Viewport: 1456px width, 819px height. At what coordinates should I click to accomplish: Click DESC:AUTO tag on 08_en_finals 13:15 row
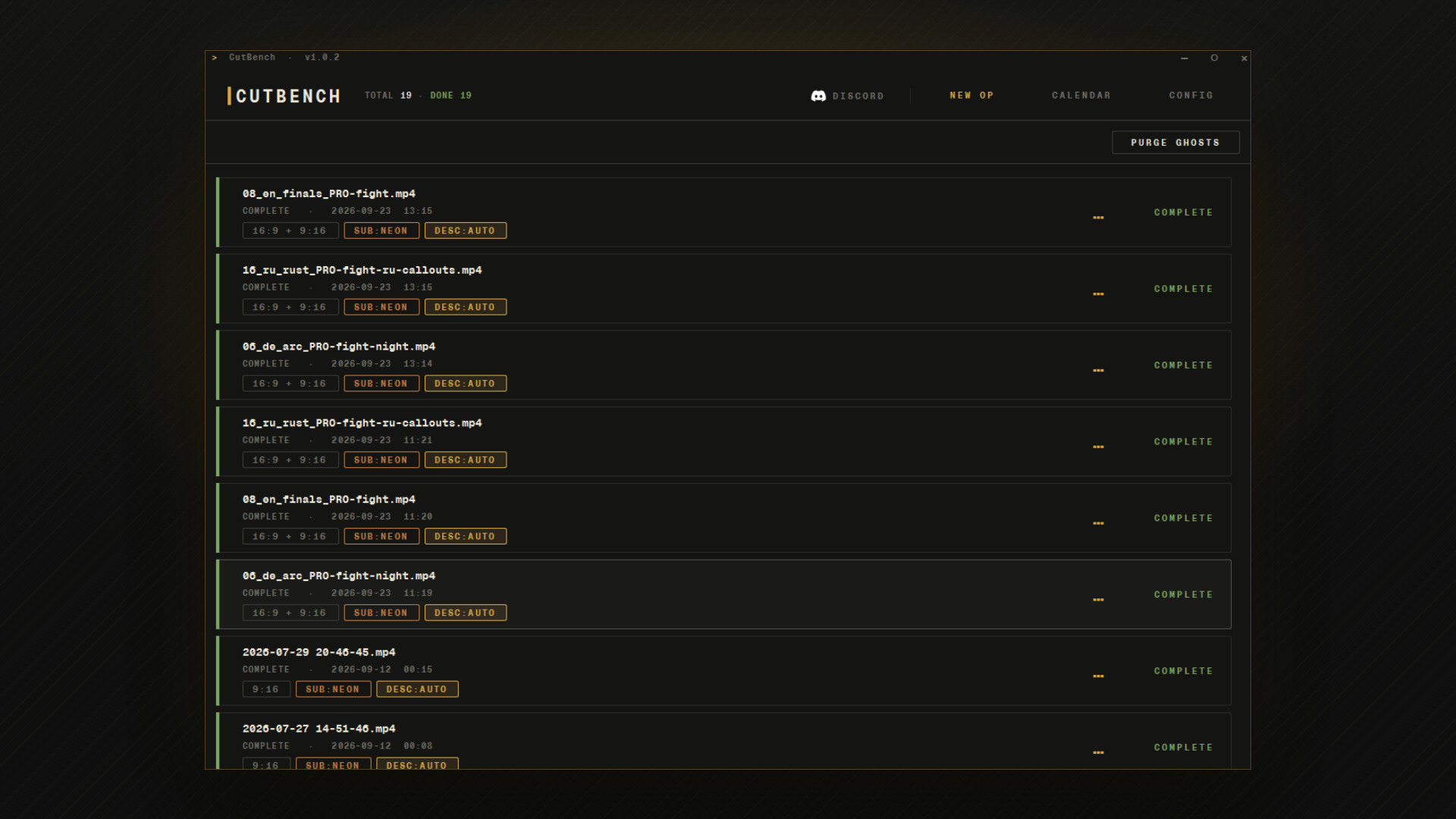(x=466, y=231)
